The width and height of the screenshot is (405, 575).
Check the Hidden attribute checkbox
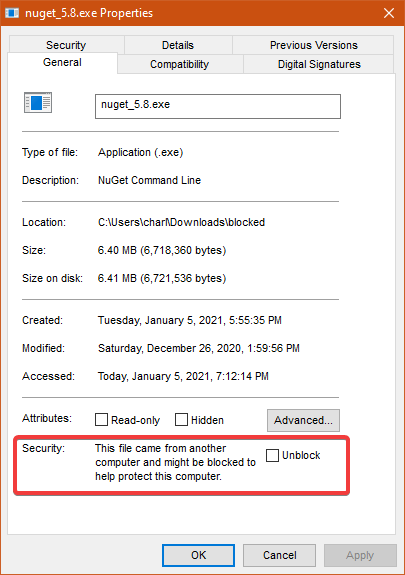(181, 420)
